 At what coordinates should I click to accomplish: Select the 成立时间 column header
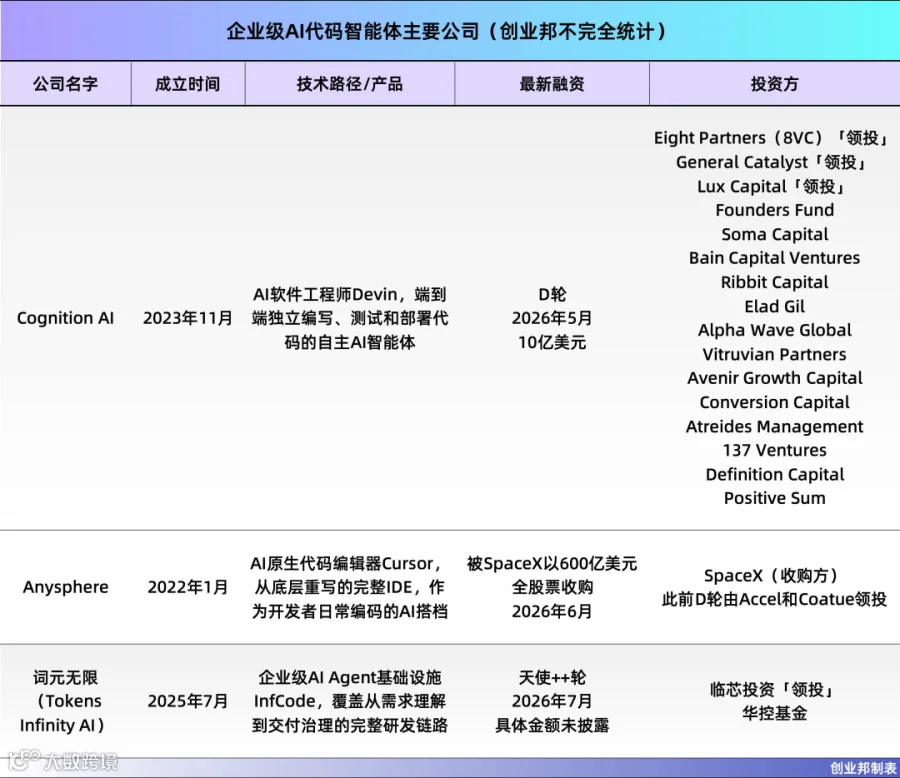point(188,84)
